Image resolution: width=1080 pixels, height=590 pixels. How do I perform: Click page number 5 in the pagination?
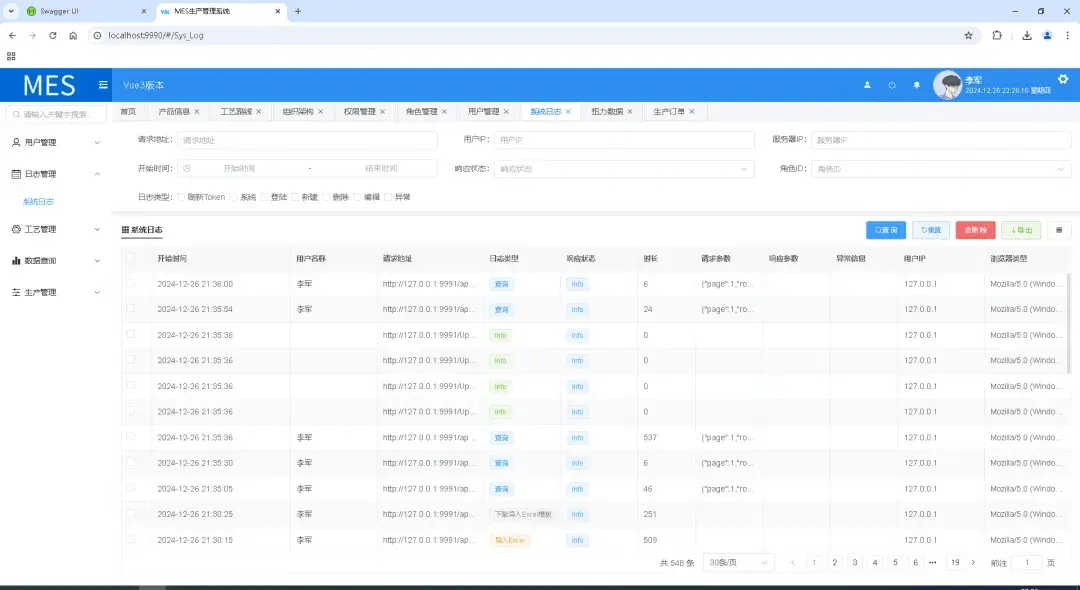[x=895, y=562]
